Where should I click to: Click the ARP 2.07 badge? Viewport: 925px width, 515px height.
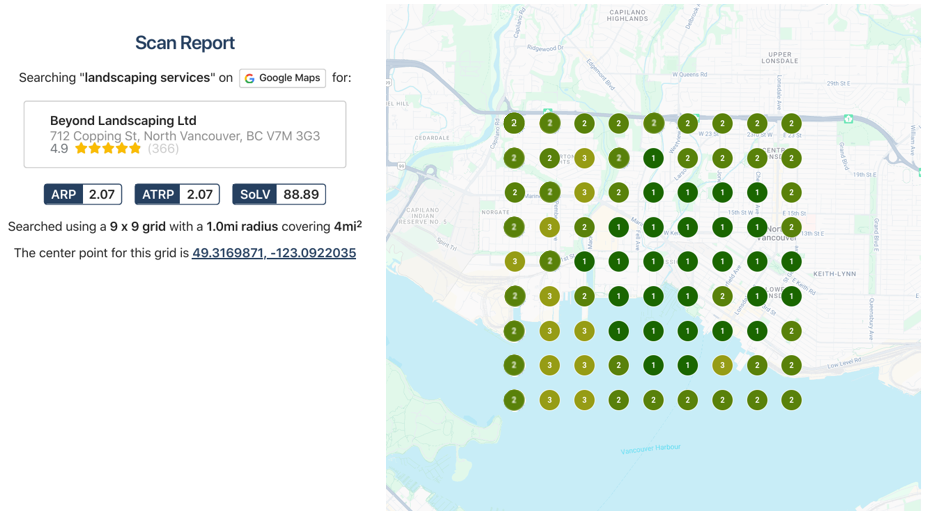click(x=83, y=195)
